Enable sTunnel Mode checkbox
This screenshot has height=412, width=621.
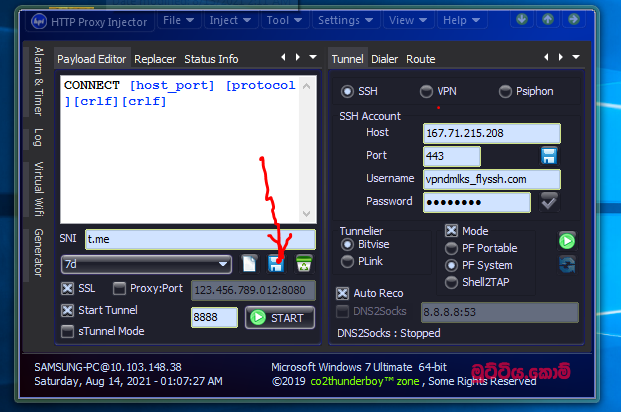[x=67, y=331]
